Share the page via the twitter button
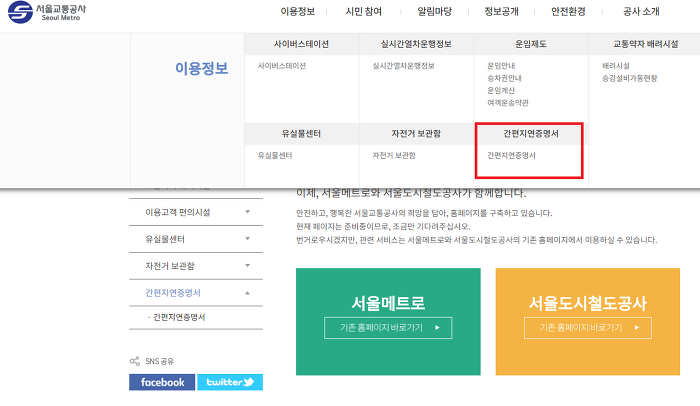Viewport: 700px width, 406px height. point(230,382)
